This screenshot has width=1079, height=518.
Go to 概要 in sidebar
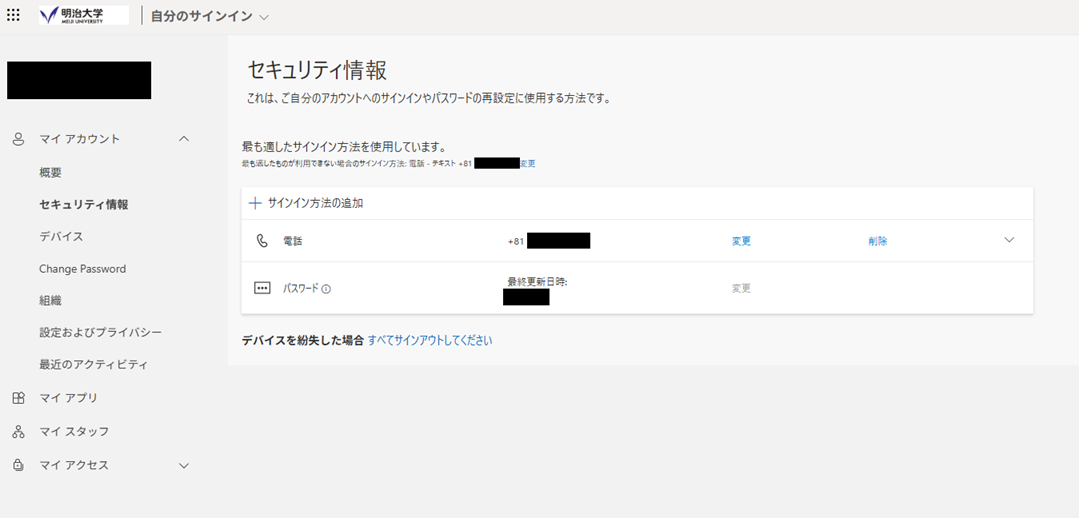coord(50,173)
